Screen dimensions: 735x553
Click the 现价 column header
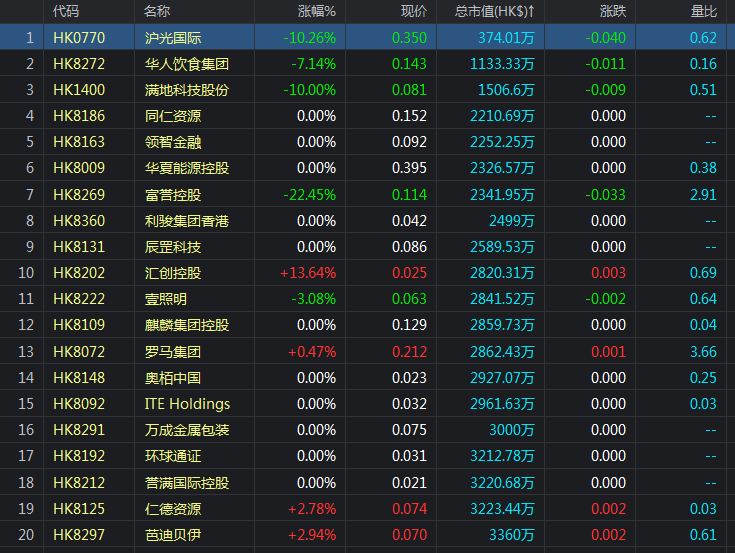414,11
